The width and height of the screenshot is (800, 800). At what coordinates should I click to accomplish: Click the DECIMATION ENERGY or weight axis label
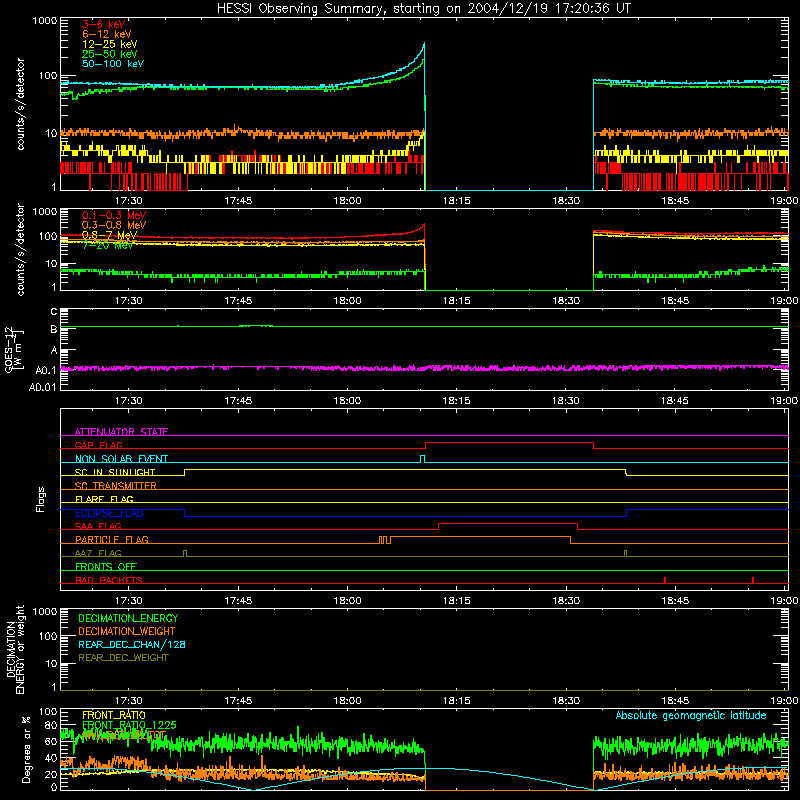click(15, 649)
